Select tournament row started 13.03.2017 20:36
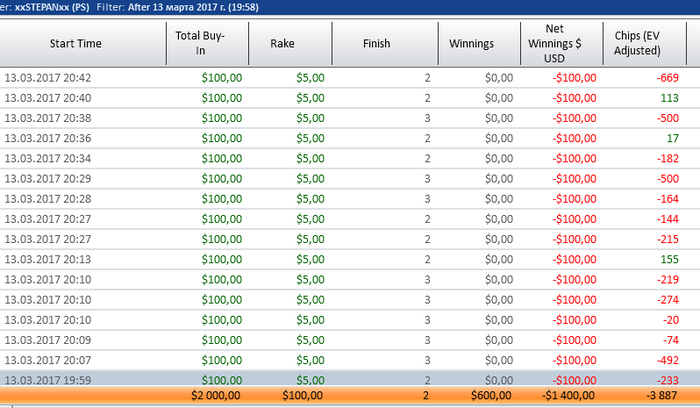Screen dimensions: 700x408 pos(350,138)
